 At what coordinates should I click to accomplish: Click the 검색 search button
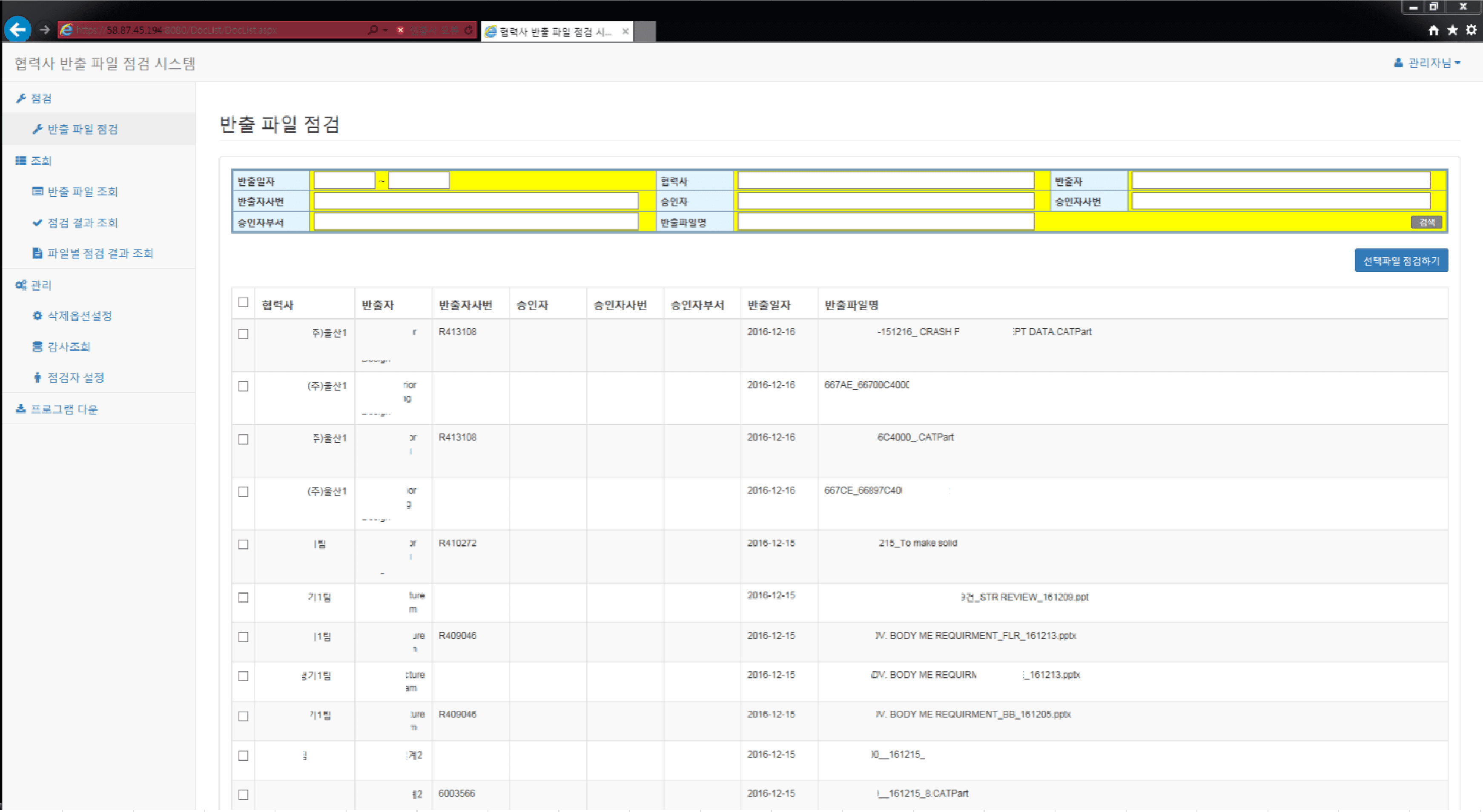pos(1426,222)
